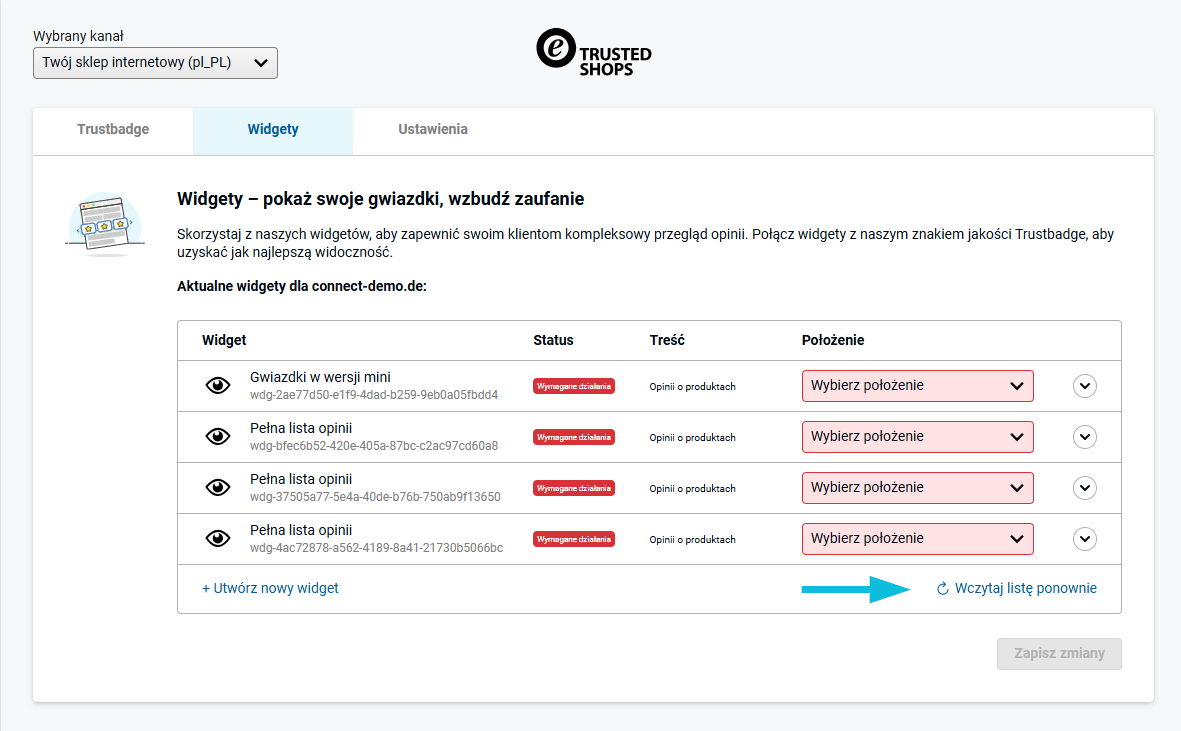Viewport: 1181px width, 731px height.
Task: Toggle eye icon for widget wdg-4ac72878
Action: tap(218, 539)
